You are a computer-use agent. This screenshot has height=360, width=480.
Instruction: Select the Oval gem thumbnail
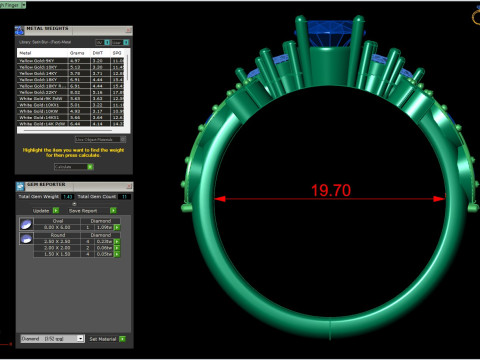pyautogui.click(x=26, y=224)
